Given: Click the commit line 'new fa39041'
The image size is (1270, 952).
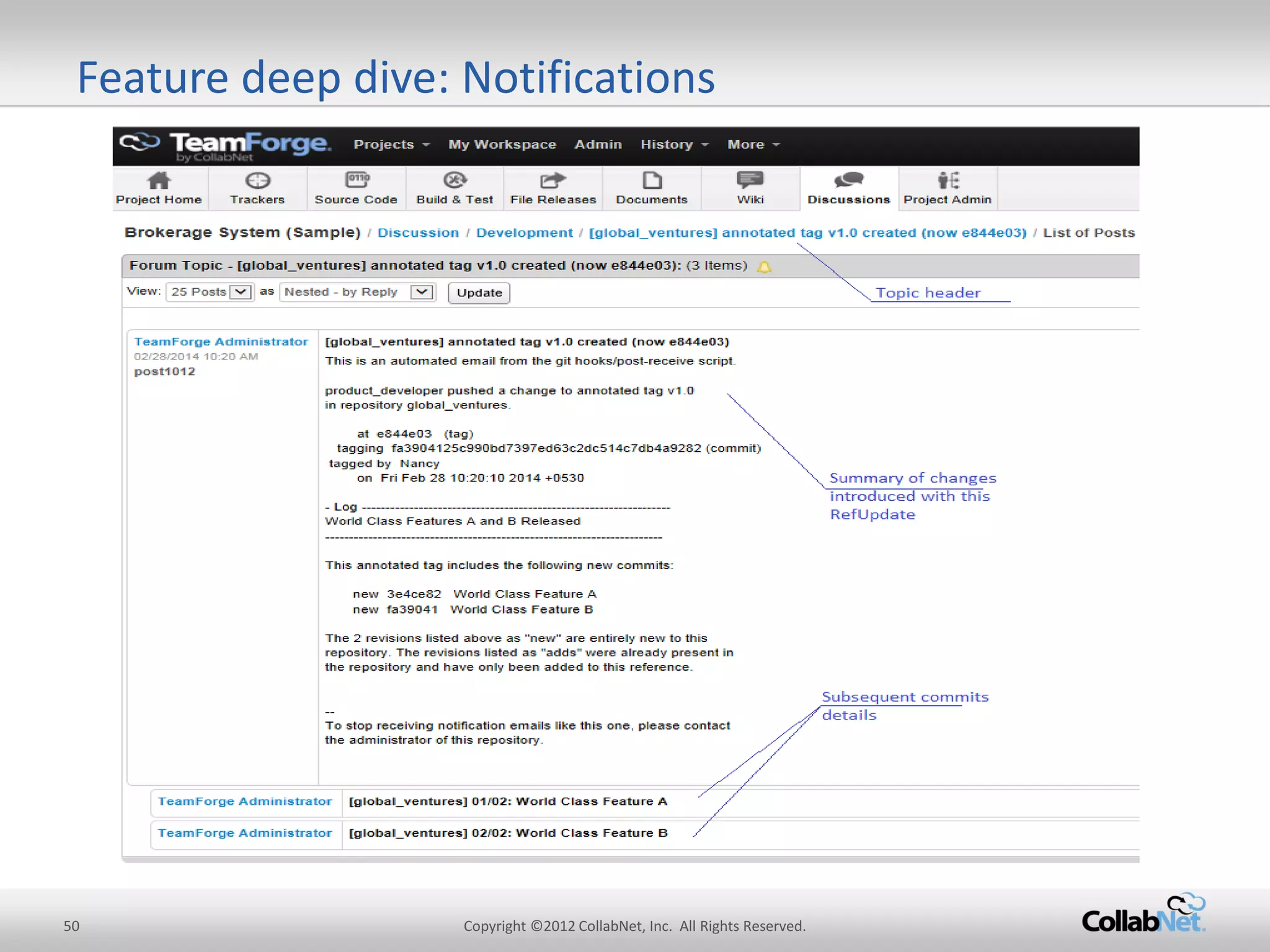Looking at the screenshot, I should click(473, 609).
